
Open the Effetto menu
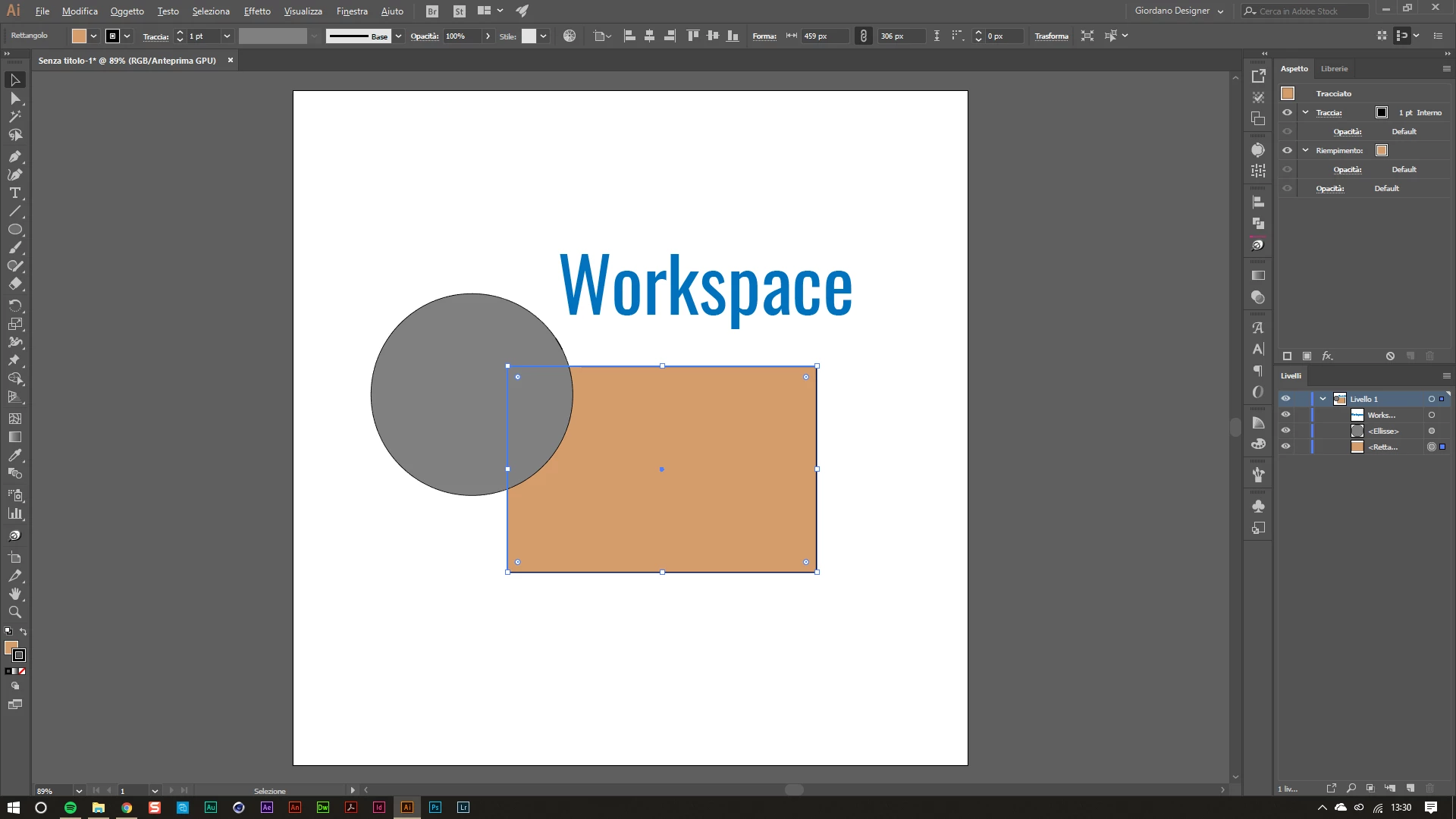[x=256, y=11]
